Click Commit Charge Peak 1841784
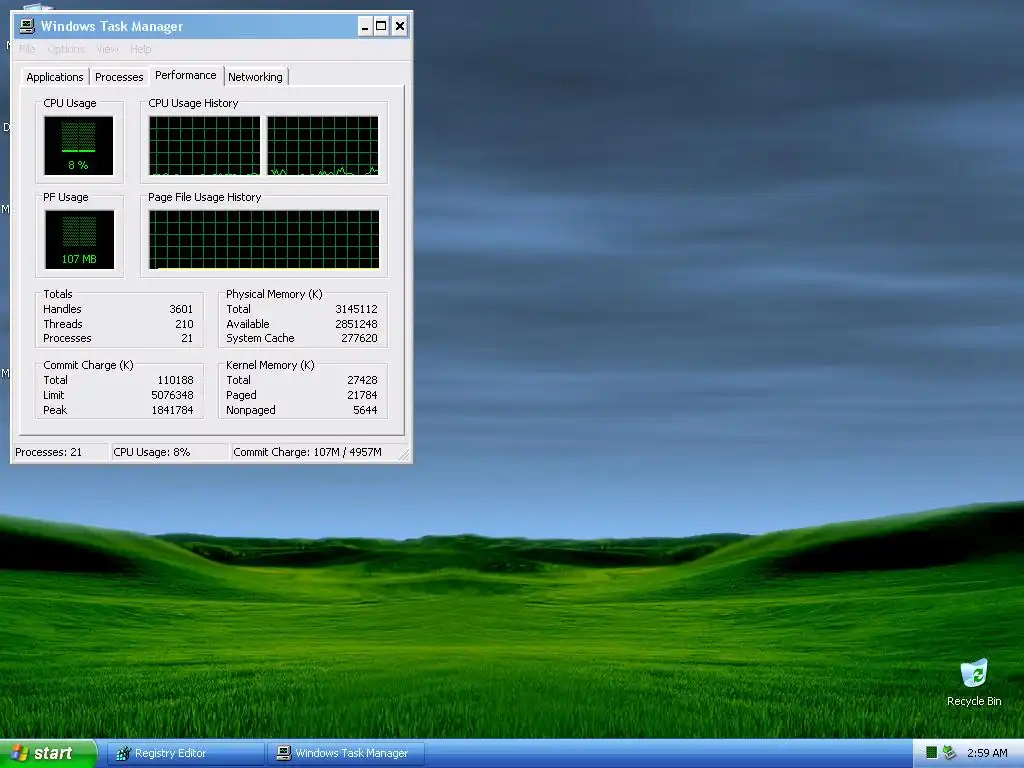Viewport: 1024px width, 768px height. click(172, 410)
